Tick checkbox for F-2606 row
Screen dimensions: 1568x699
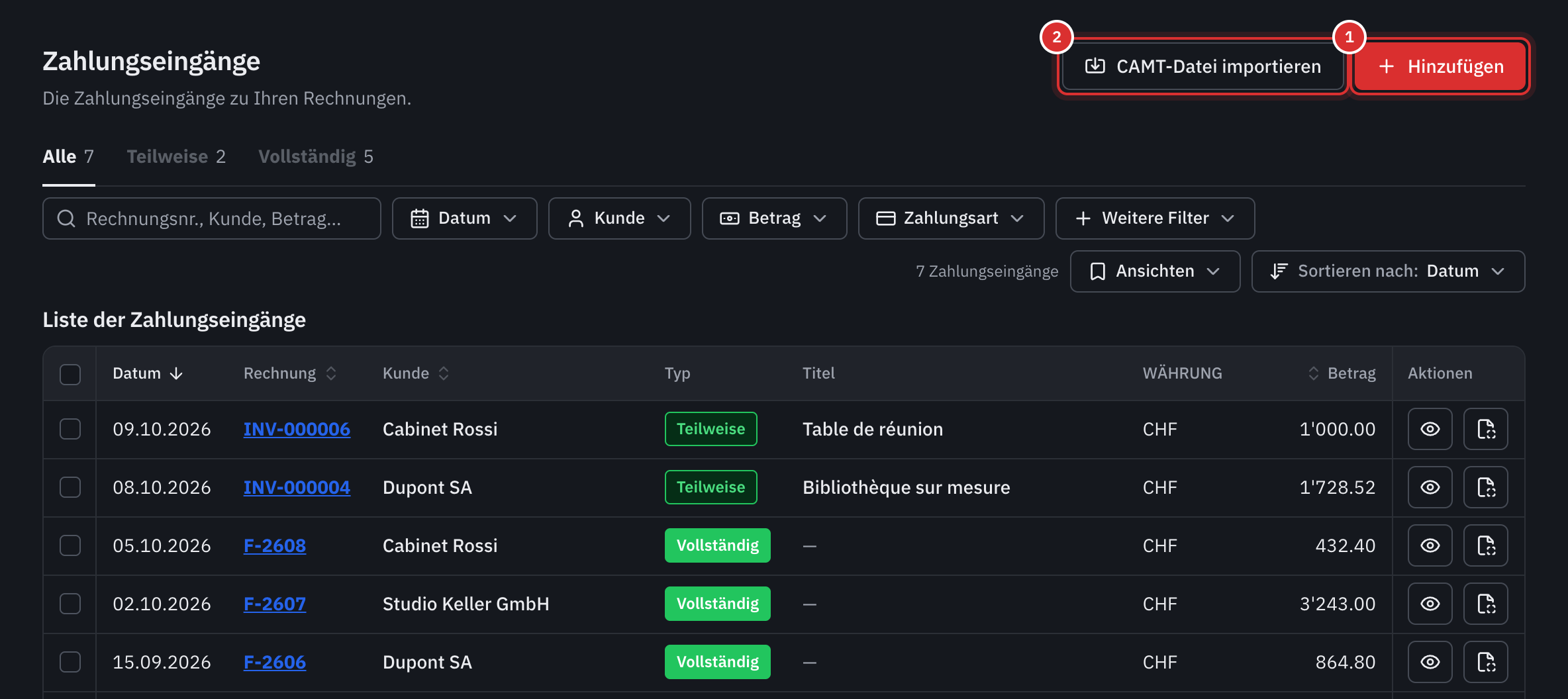tap(70, 662)
